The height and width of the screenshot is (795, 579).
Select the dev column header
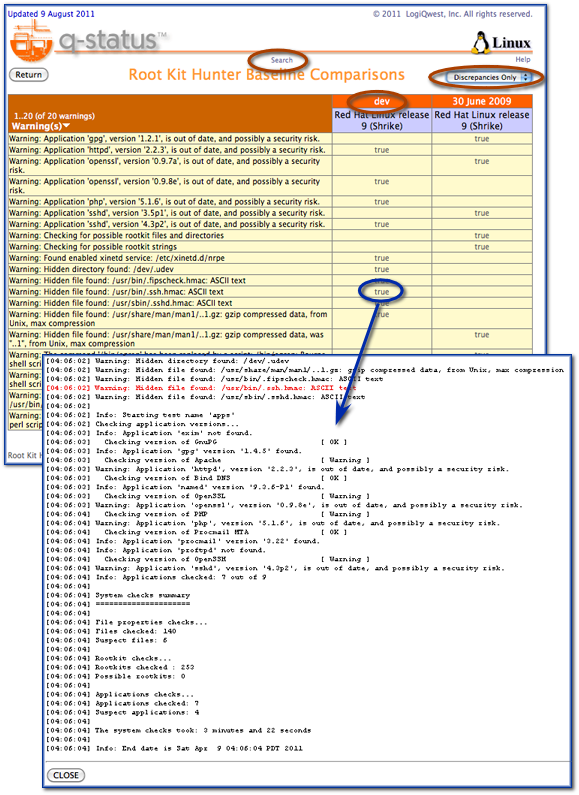coord(382,101)
